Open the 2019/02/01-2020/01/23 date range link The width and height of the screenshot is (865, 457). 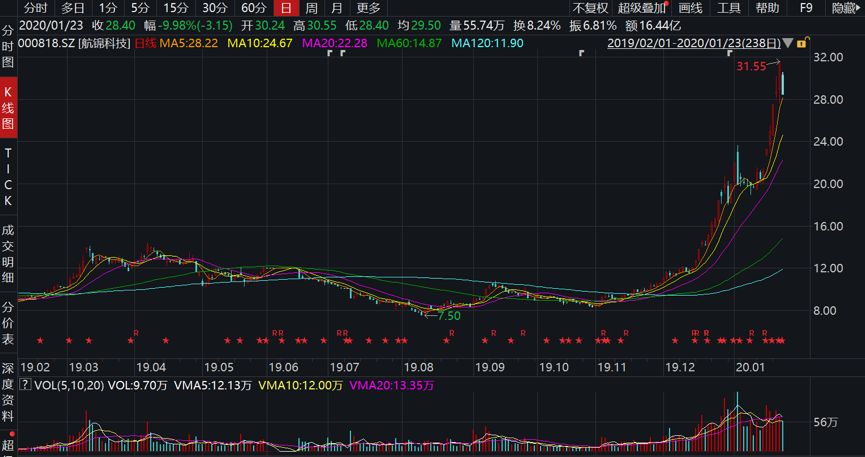695,44
